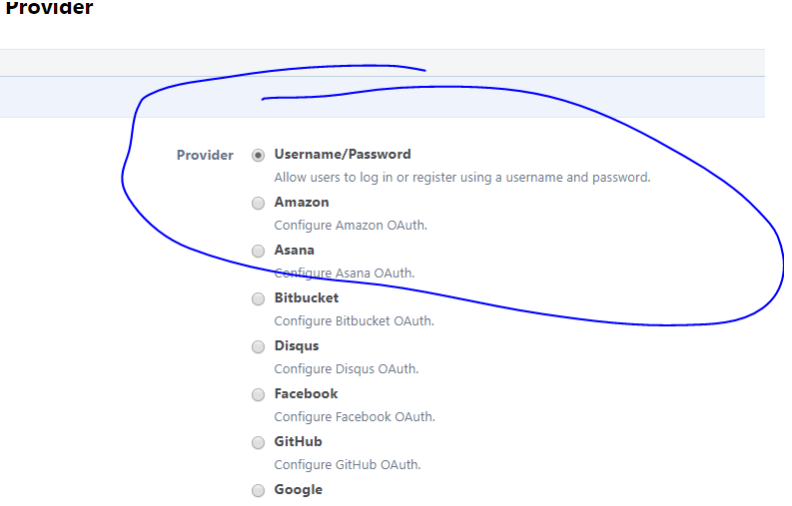Click the 'Configure GitHub OAuth.' description text
The height and width of the screenshot is (506, 792).
tap(347, 465)
